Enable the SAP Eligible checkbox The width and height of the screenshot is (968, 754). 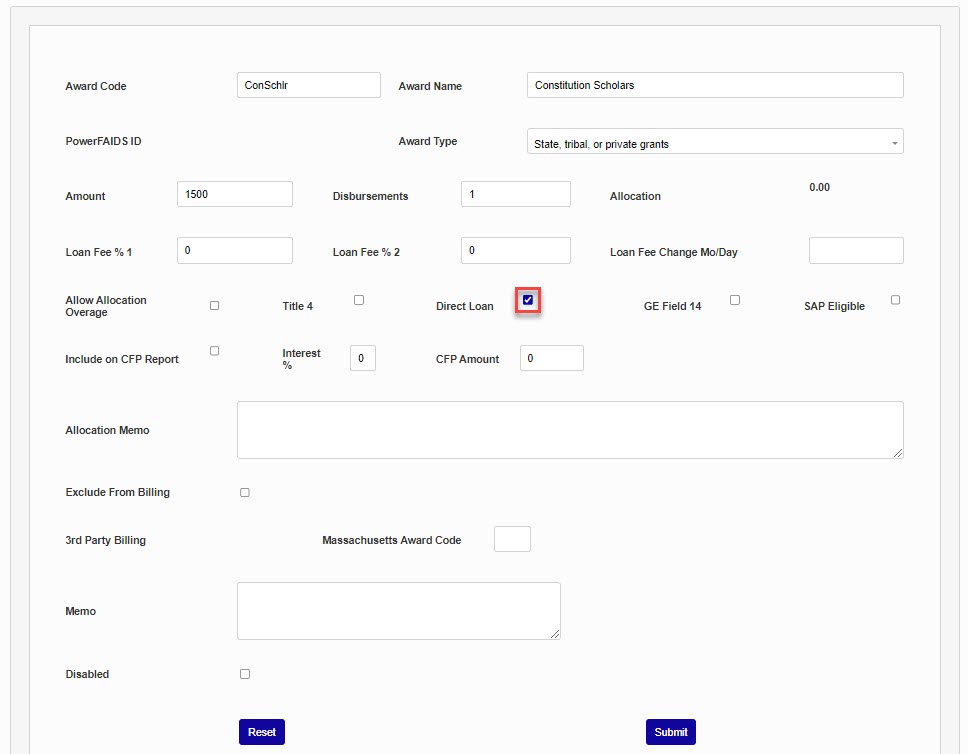[x=895, y=300]
